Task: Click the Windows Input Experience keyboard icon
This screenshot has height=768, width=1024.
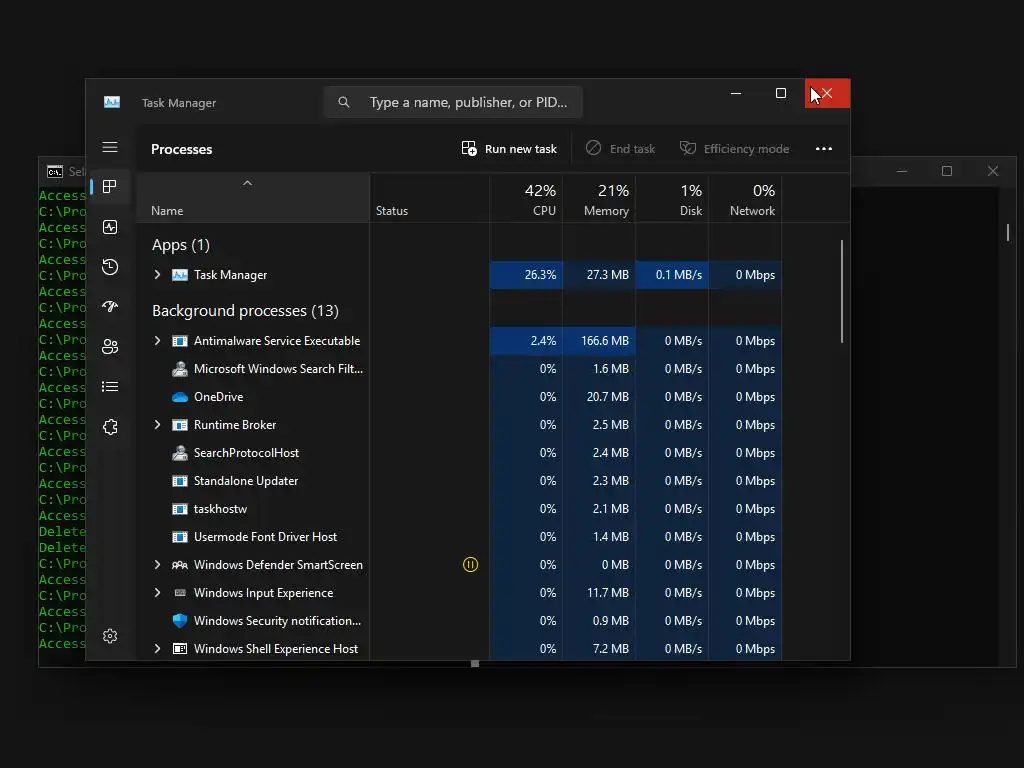Action: (180, 592)
